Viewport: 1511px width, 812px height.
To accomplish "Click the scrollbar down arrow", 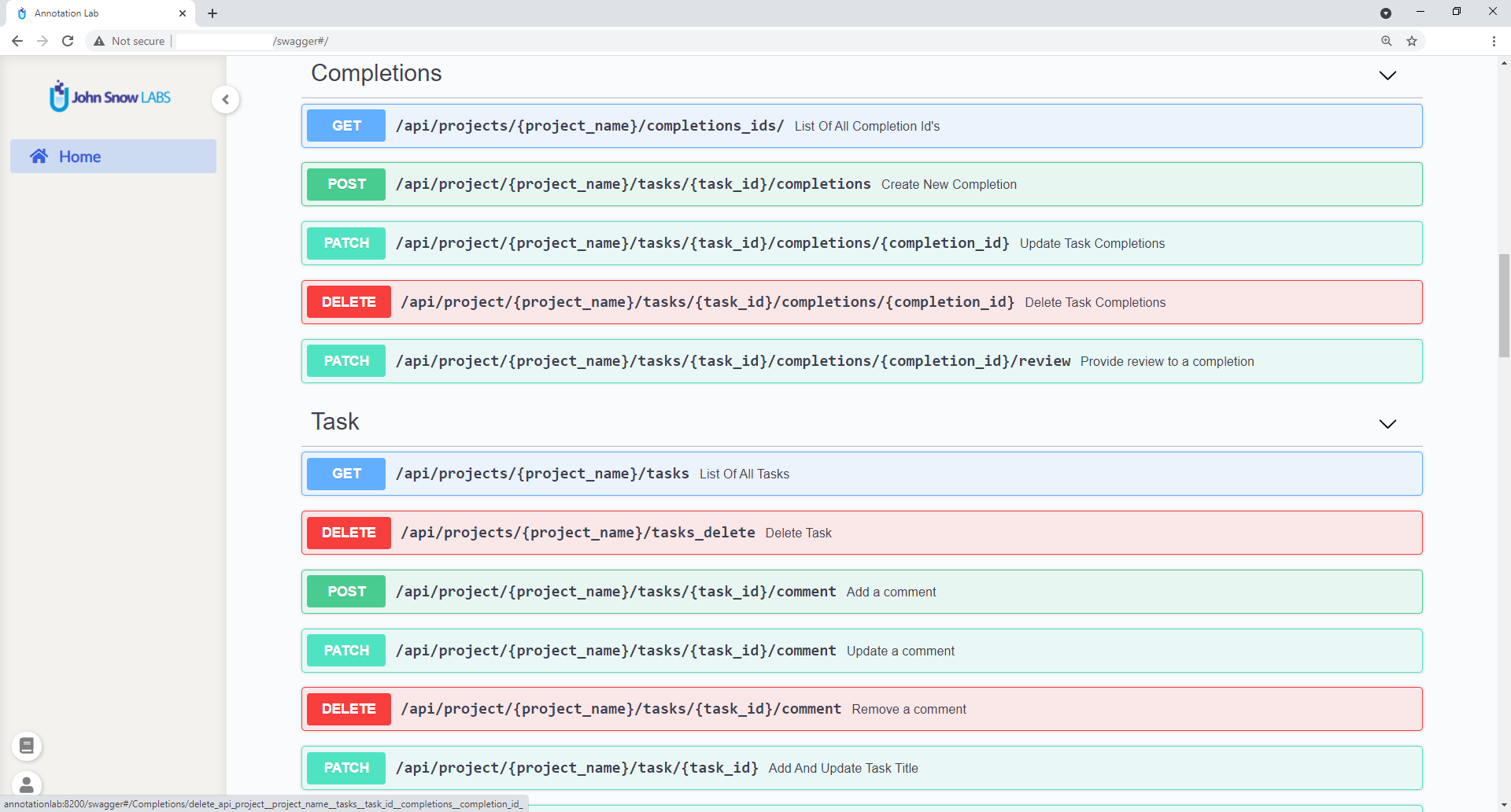I will point(1504,805).
